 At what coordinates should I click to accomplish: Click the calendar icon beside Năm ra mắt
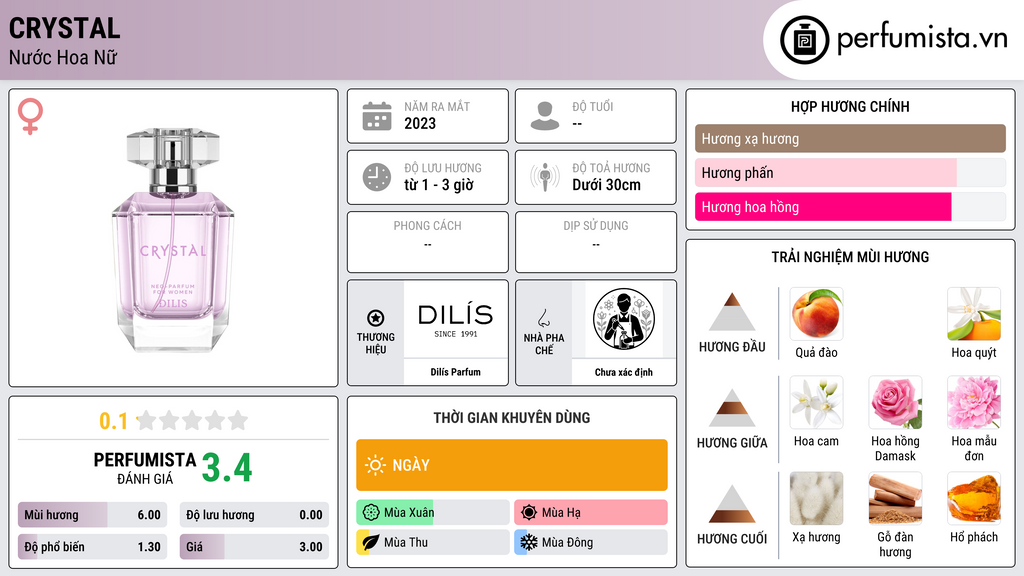pos(377,116)
